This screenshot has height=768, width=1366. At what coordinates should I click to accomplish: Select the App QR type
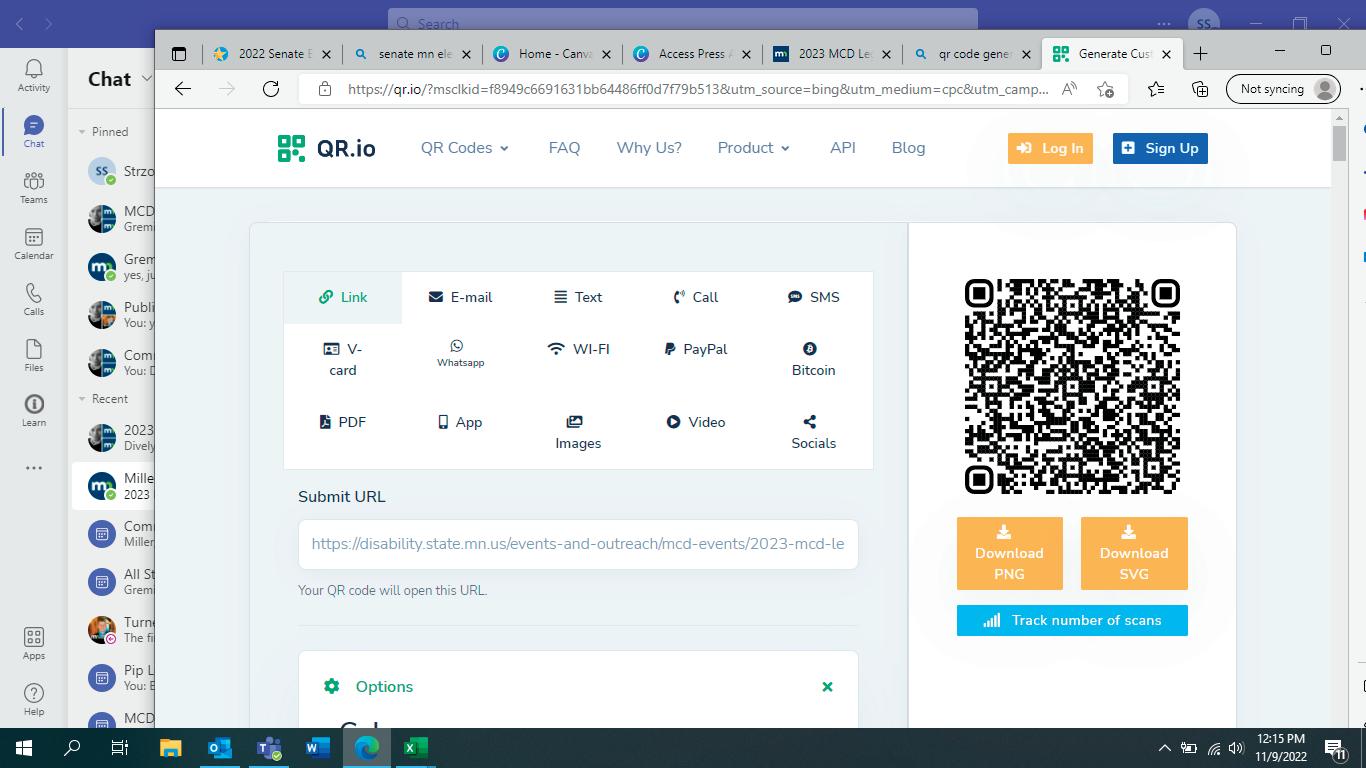[x=460, y=422]
